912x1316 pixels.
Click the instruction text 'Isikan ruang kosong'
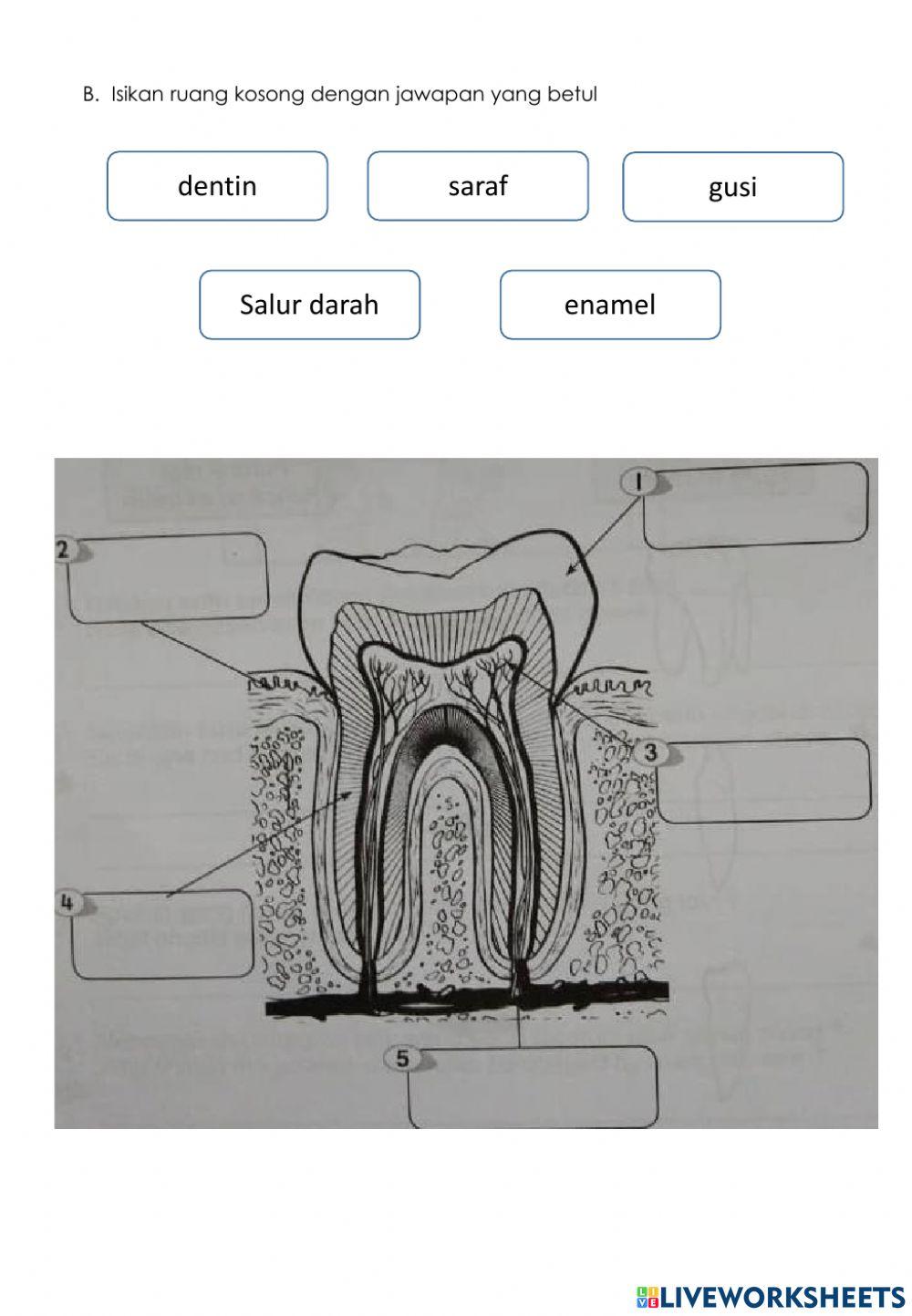pos(209,94)
